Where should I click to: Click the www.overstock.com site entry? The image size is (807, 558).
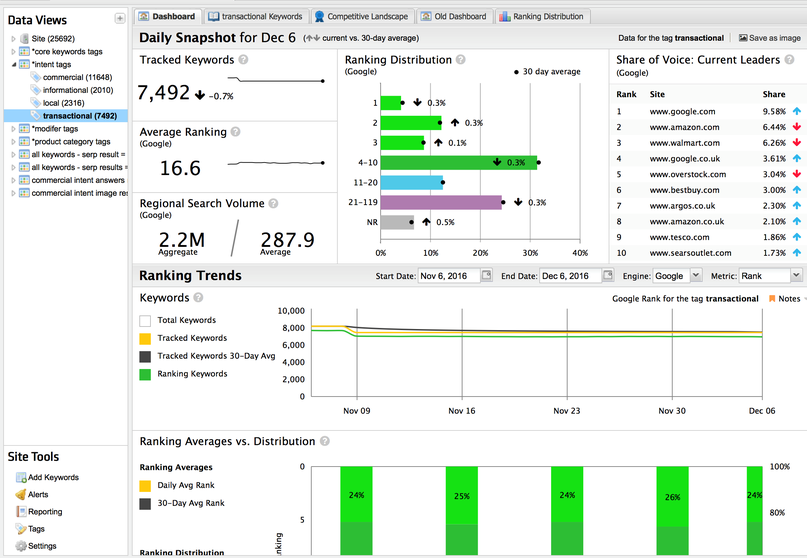688,175
